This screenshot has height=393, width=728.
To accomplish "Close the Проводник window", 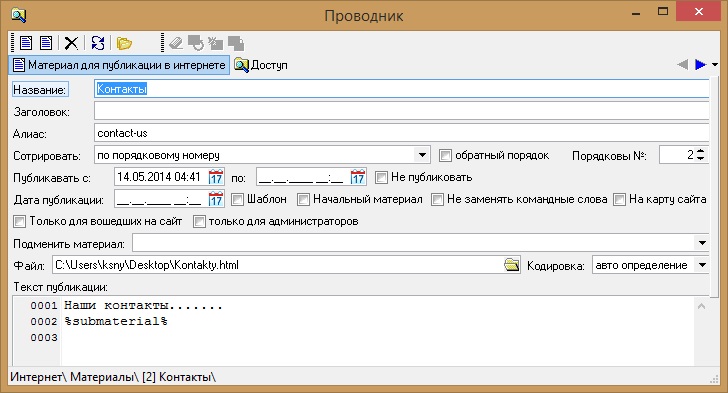I will click(698, 12).
